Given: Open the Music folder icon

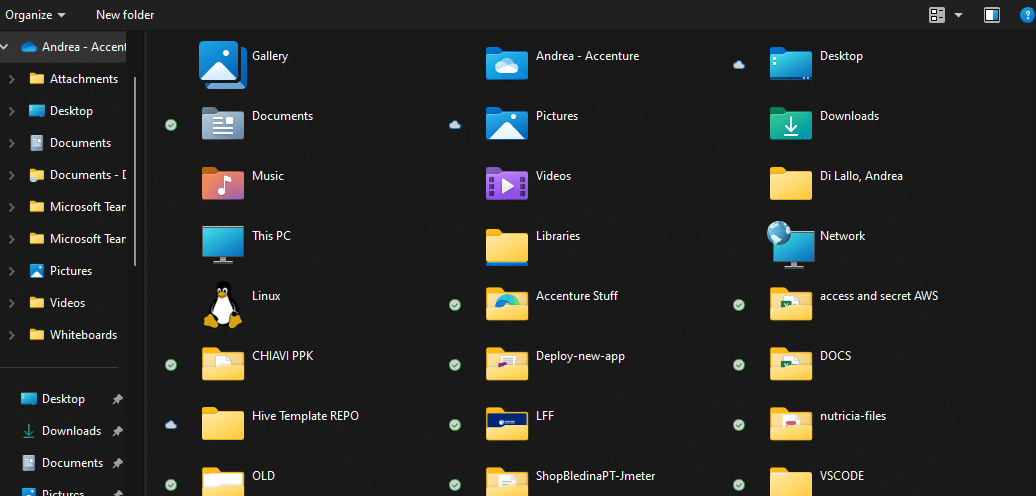Looking at the screenshot, I should (223, 184).
